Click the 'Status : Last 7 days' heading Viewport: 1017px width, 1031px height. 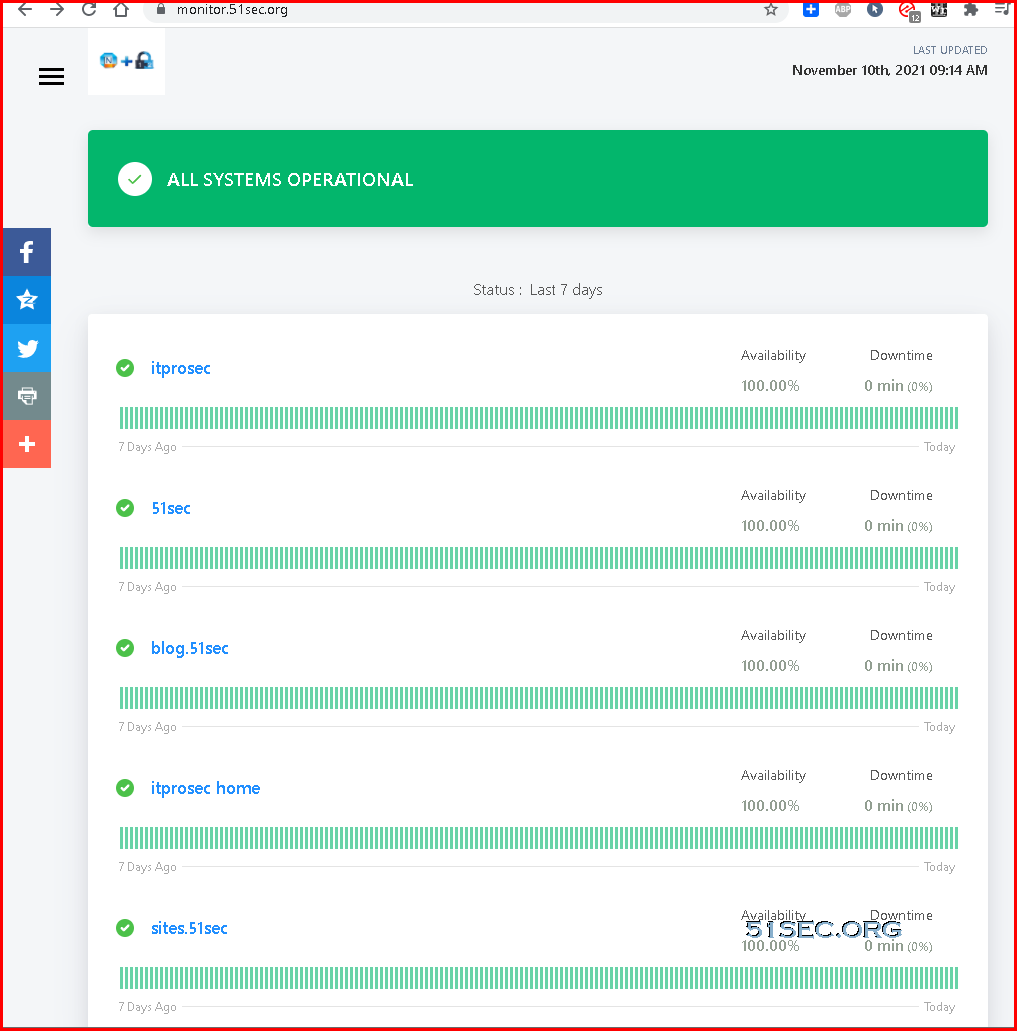click(x=538, y=290)
